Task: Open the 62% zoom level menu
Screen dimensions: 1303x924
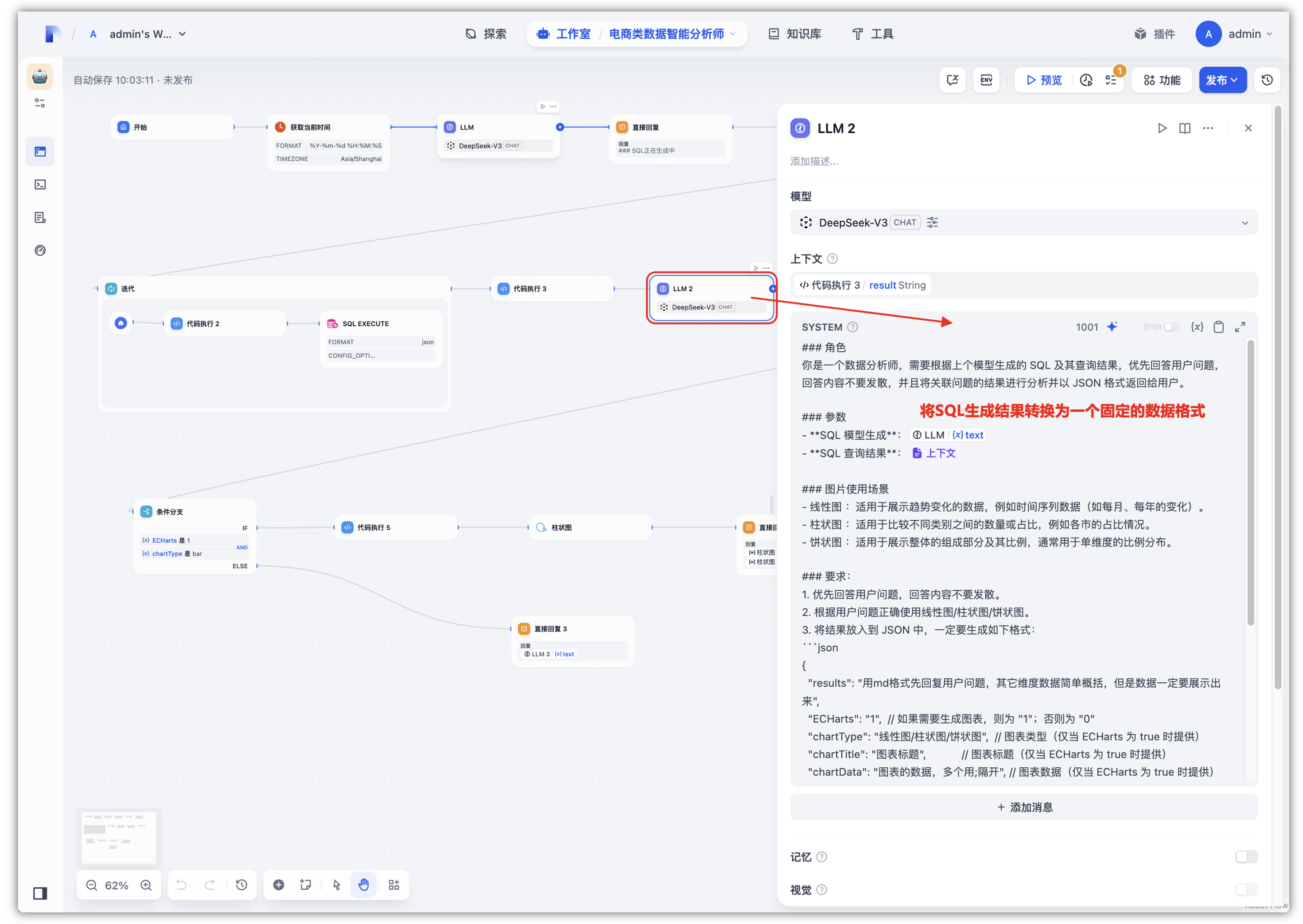Action: pyautogui.click(x=117, y=885)
